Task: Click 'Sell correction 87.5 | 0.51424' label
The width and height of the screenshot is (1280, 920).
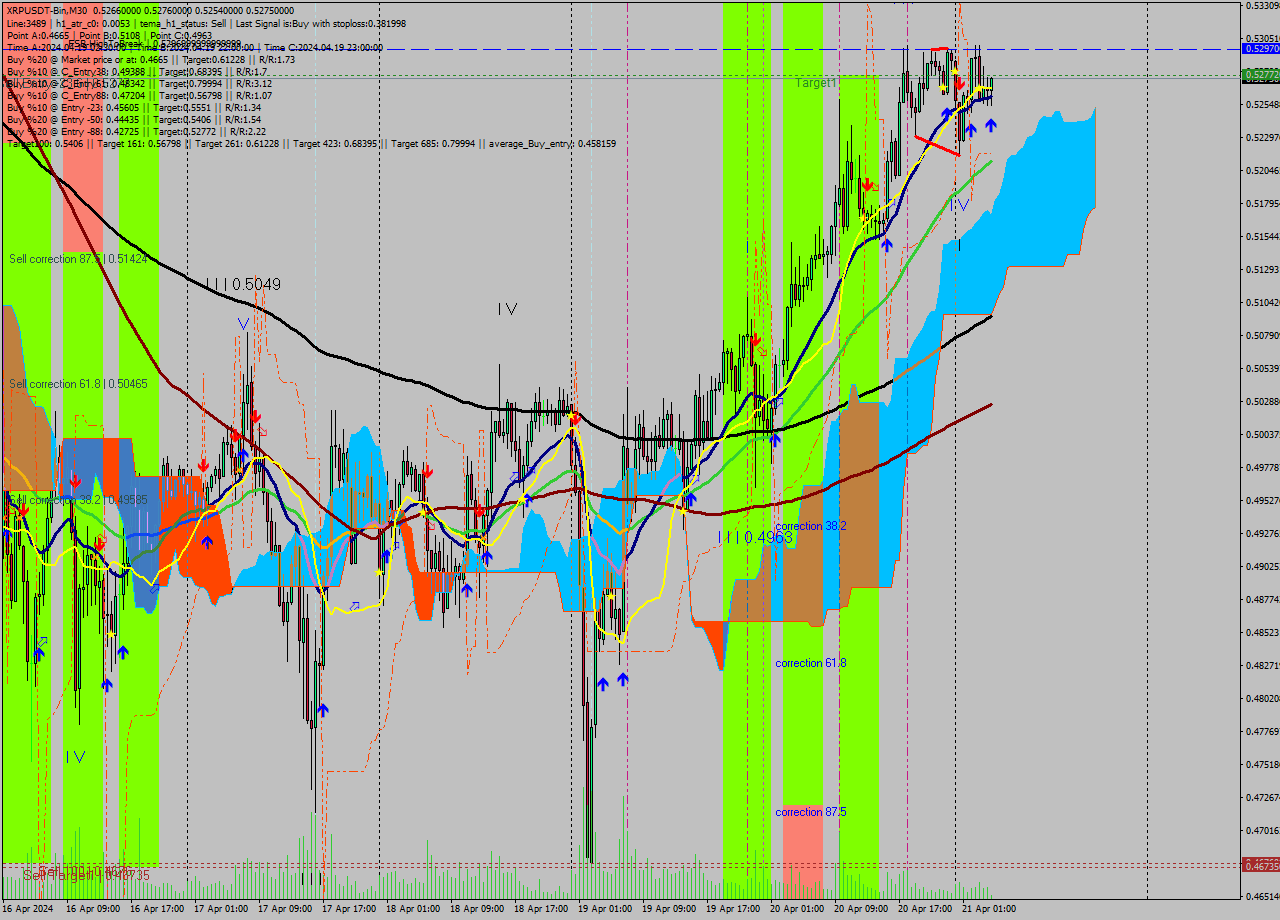Action: click(78, 259)
